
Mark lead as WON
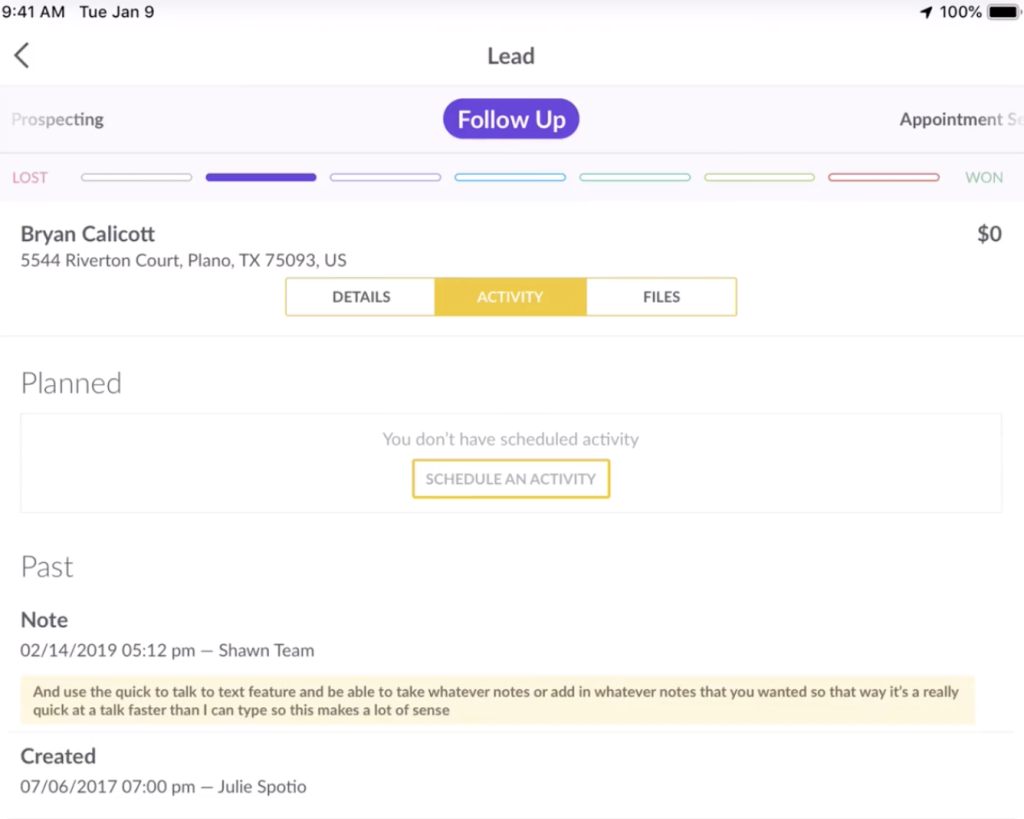983,178
